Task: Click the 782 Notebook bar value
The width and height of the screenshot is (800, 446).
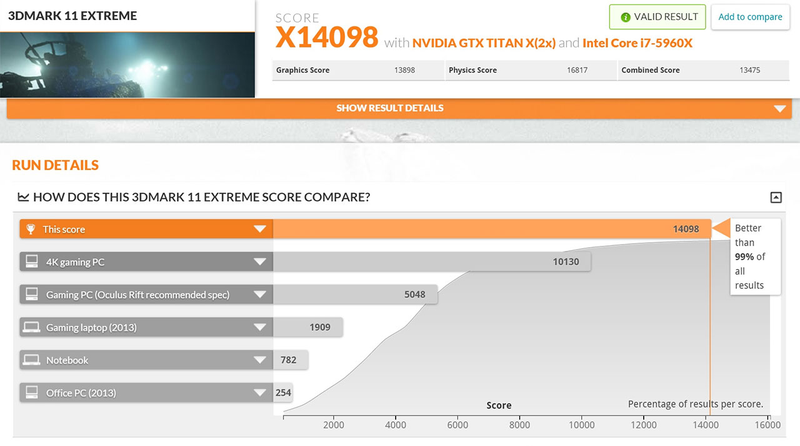Action: (x=288, y=360)
